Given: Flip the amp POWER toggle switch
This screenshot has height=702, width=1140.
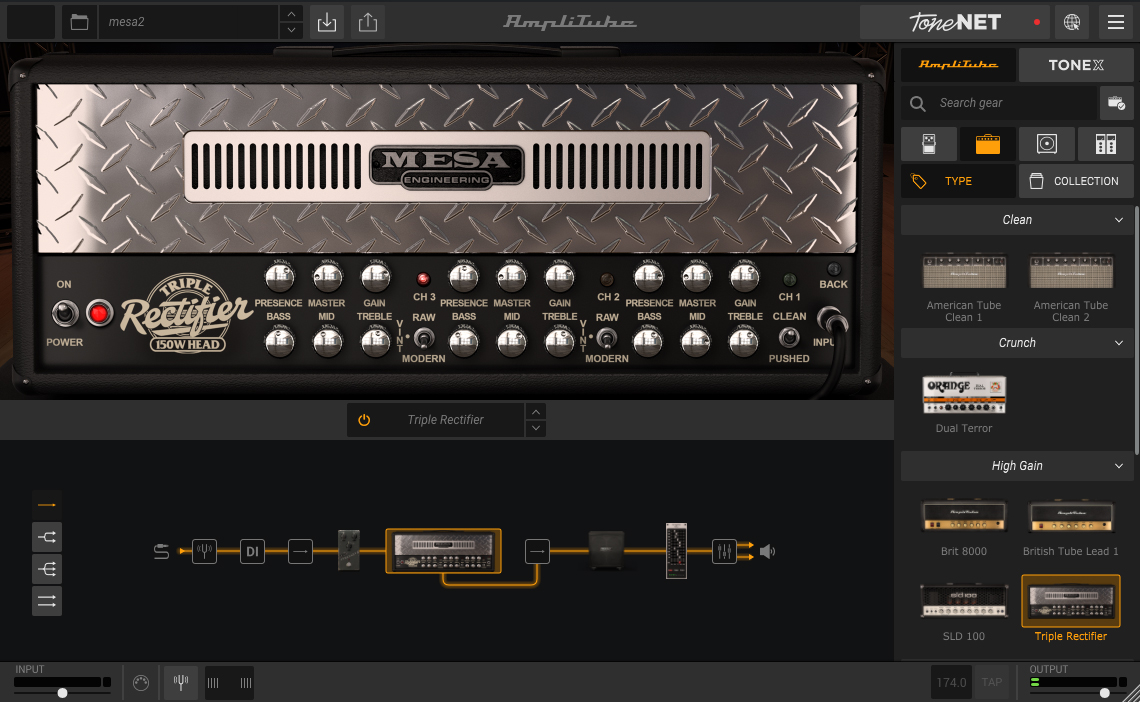Looking at the screenshot, I should [64, 314].
